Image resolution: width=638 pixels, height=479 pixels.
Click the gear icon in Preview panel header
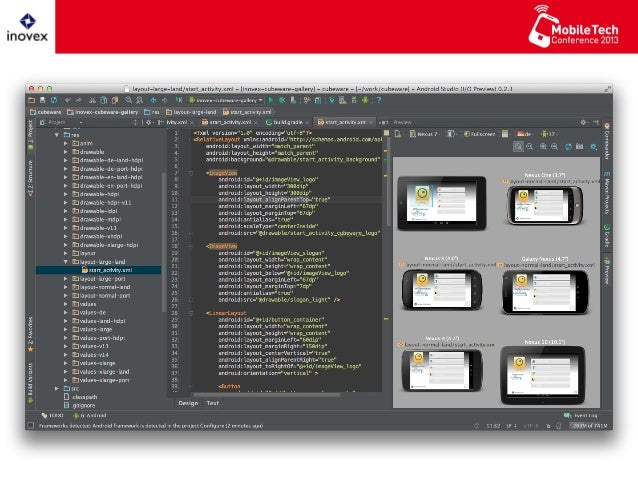(x=583, y=122)
